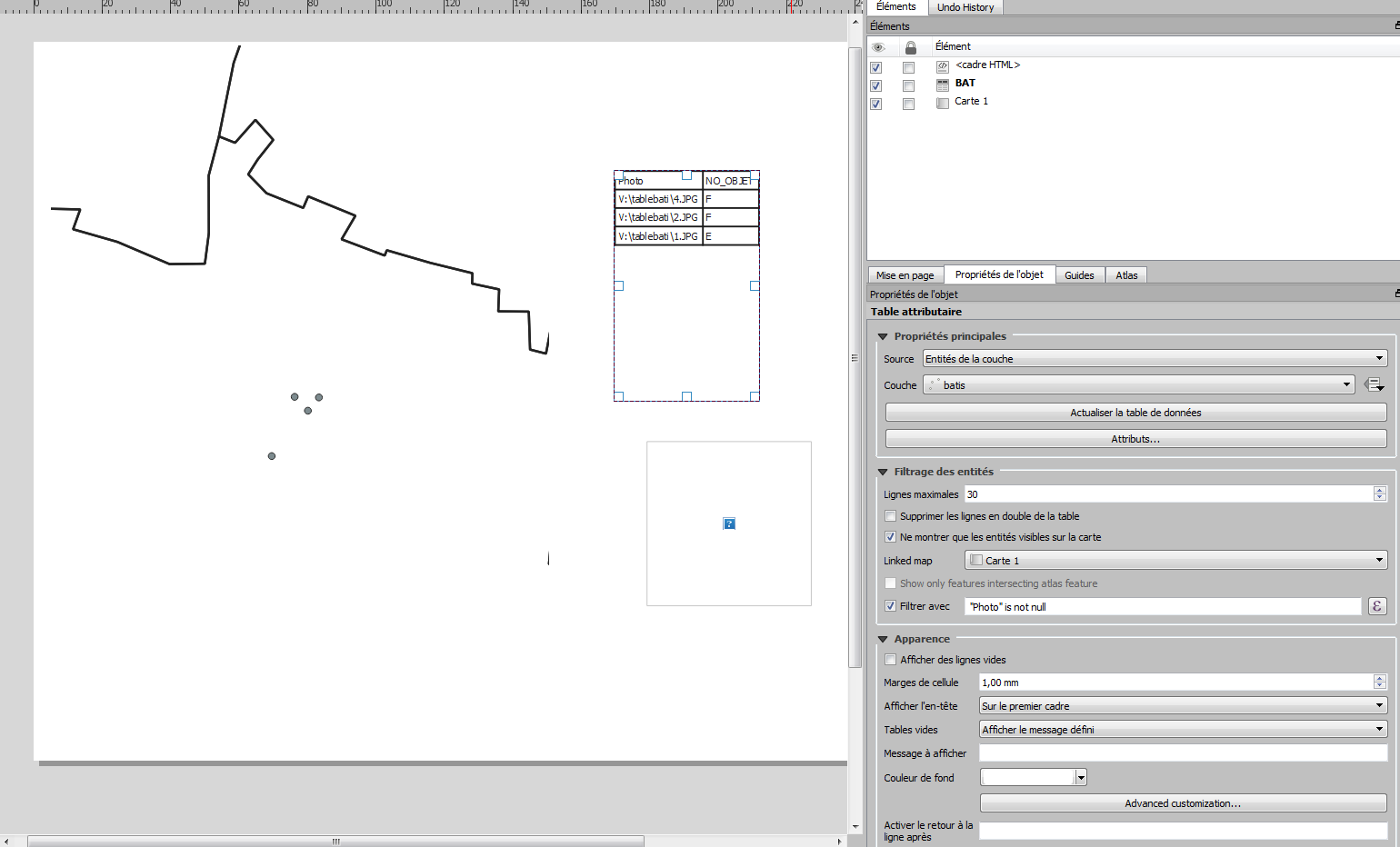1400x847 pixels.
Task: Click the eye visibility column header icon
Action: click(878, 47)
